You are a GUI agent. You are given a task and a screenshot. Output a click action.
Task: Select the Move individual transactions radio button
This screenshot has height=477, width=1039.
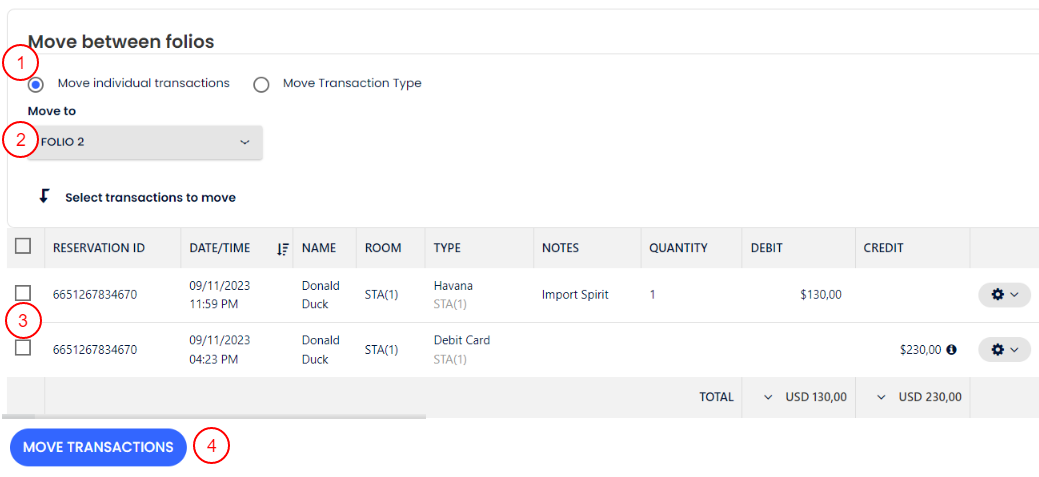pos(36,84)
